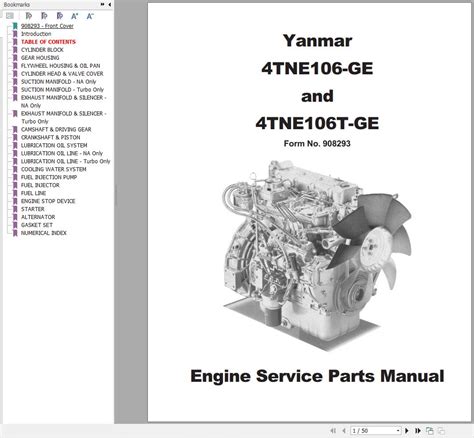Open COOLING WATER SYSTEM bookmark
474x438 pixels.
click(53, 169)
